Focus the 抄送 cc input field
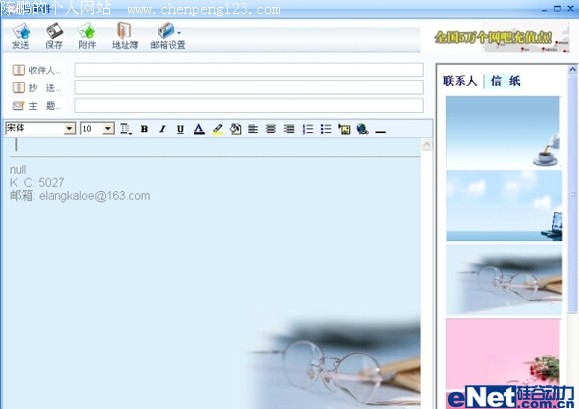This screenshot has height=409, width=579. pos(249,87)
